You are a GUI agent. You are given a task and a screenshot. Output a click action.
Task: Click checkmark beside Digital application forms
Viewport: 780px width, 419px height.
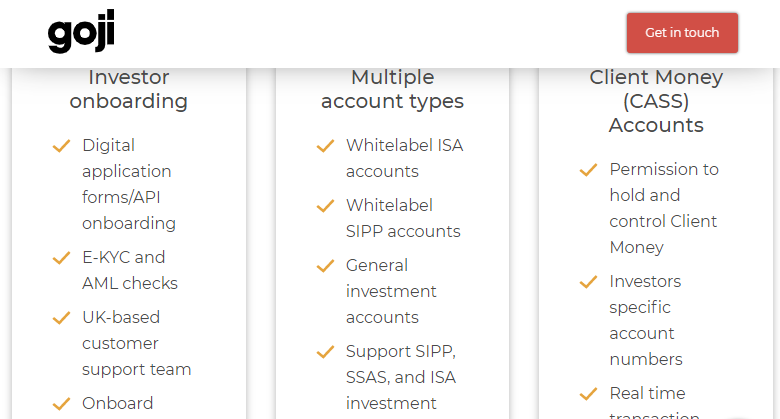pyautogui.click(x=62, y=146)
